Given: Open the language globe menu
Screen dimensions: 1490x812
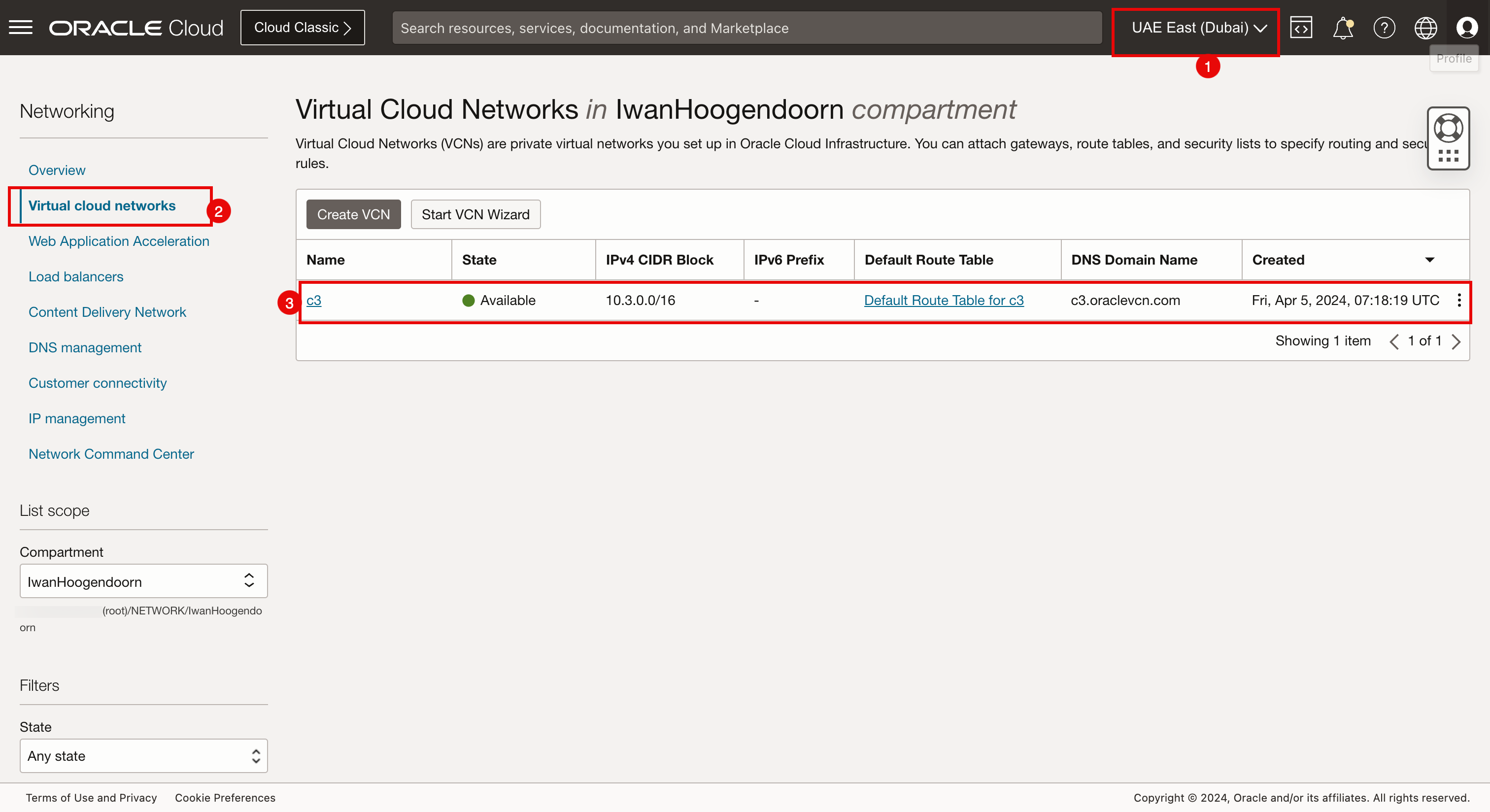Looking at the screenshot, I should [1425, 28].
